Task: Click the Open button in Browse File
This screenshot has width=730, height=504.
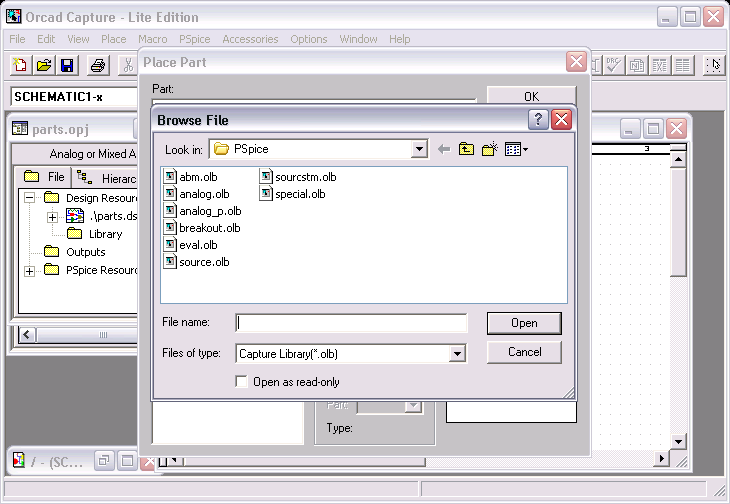Action: click(x=524, y=323)
